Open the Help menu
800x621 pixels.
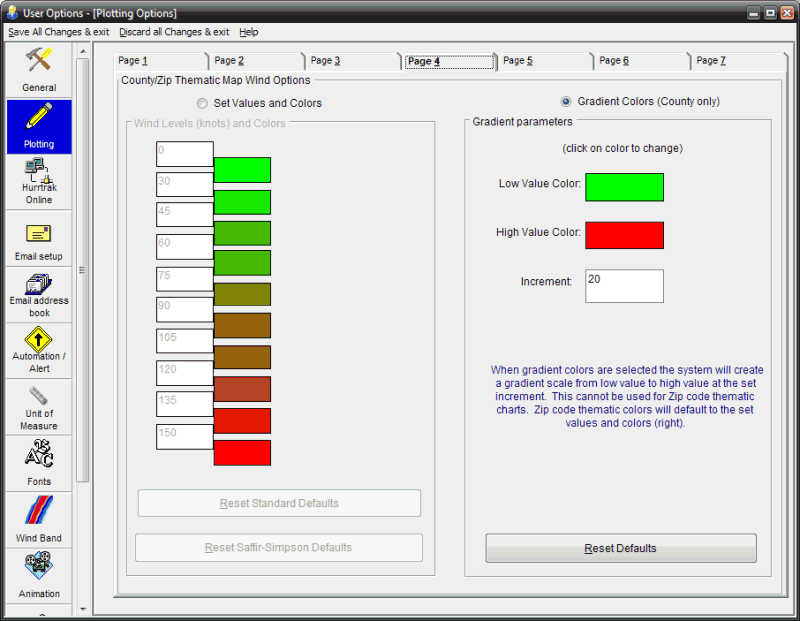[249, 32]
